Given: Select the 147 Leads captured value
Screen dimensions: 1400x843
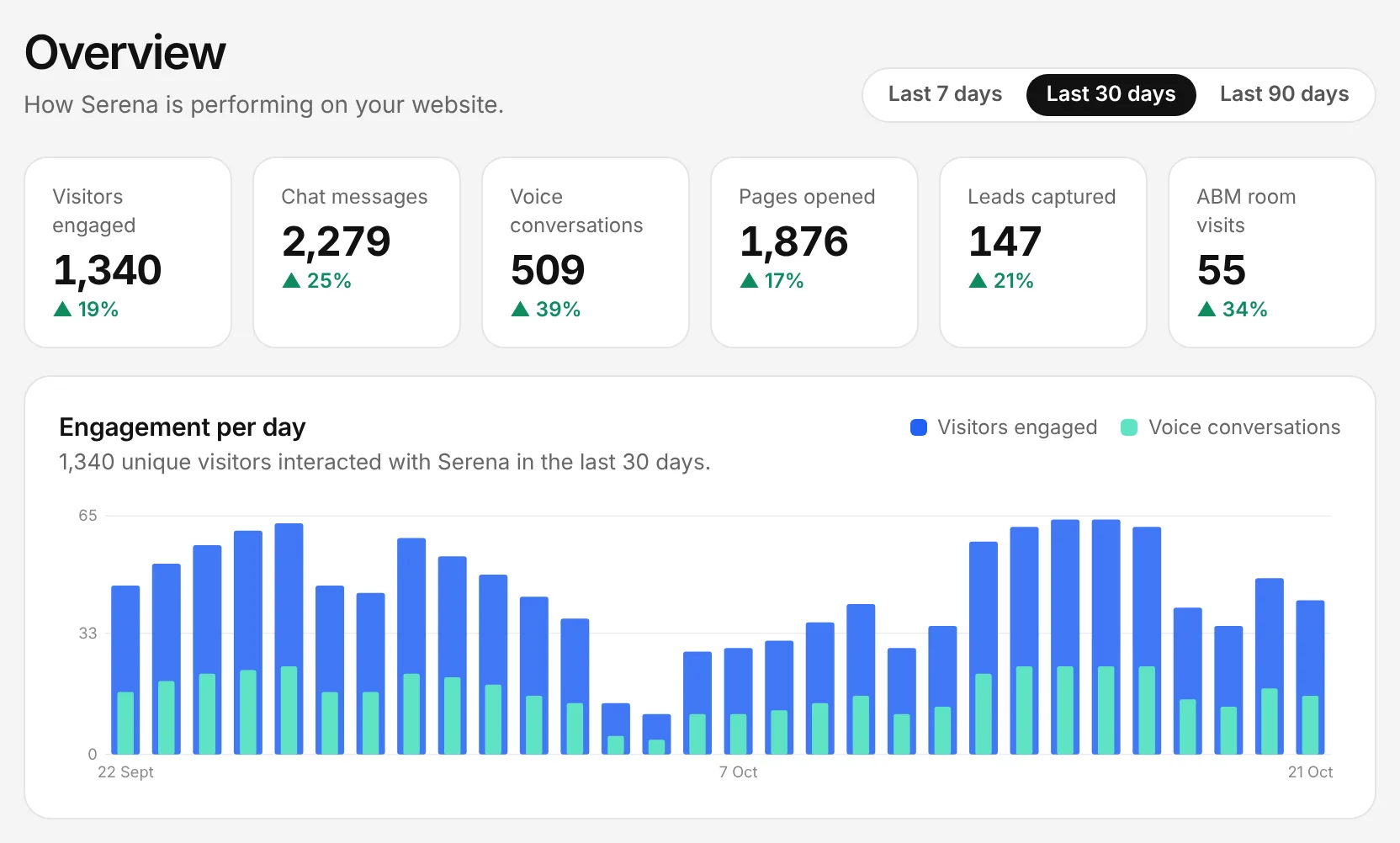Looking at the screenshot, I should point(1005,241).
